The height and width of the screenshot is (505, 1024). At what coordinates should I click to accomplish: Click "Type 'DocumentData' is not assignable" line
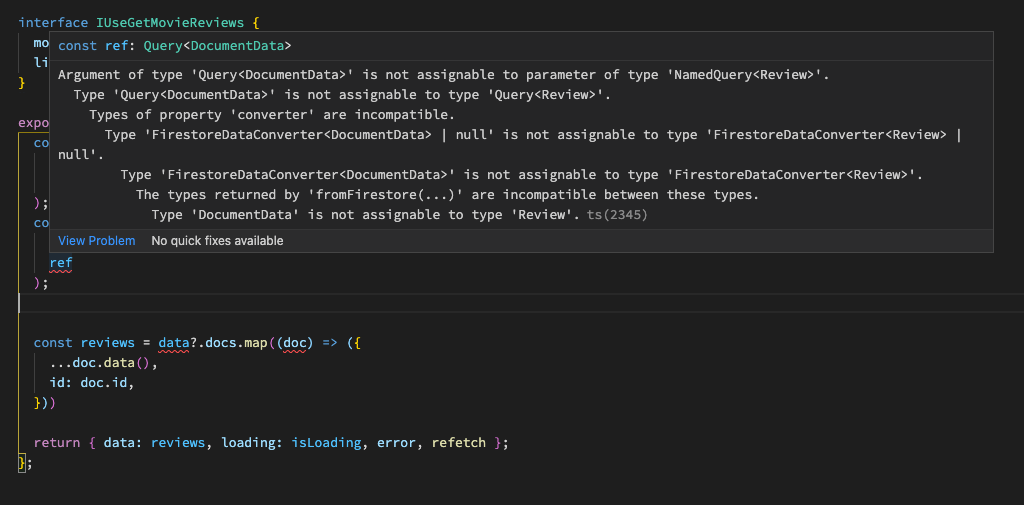pos(366,214)
